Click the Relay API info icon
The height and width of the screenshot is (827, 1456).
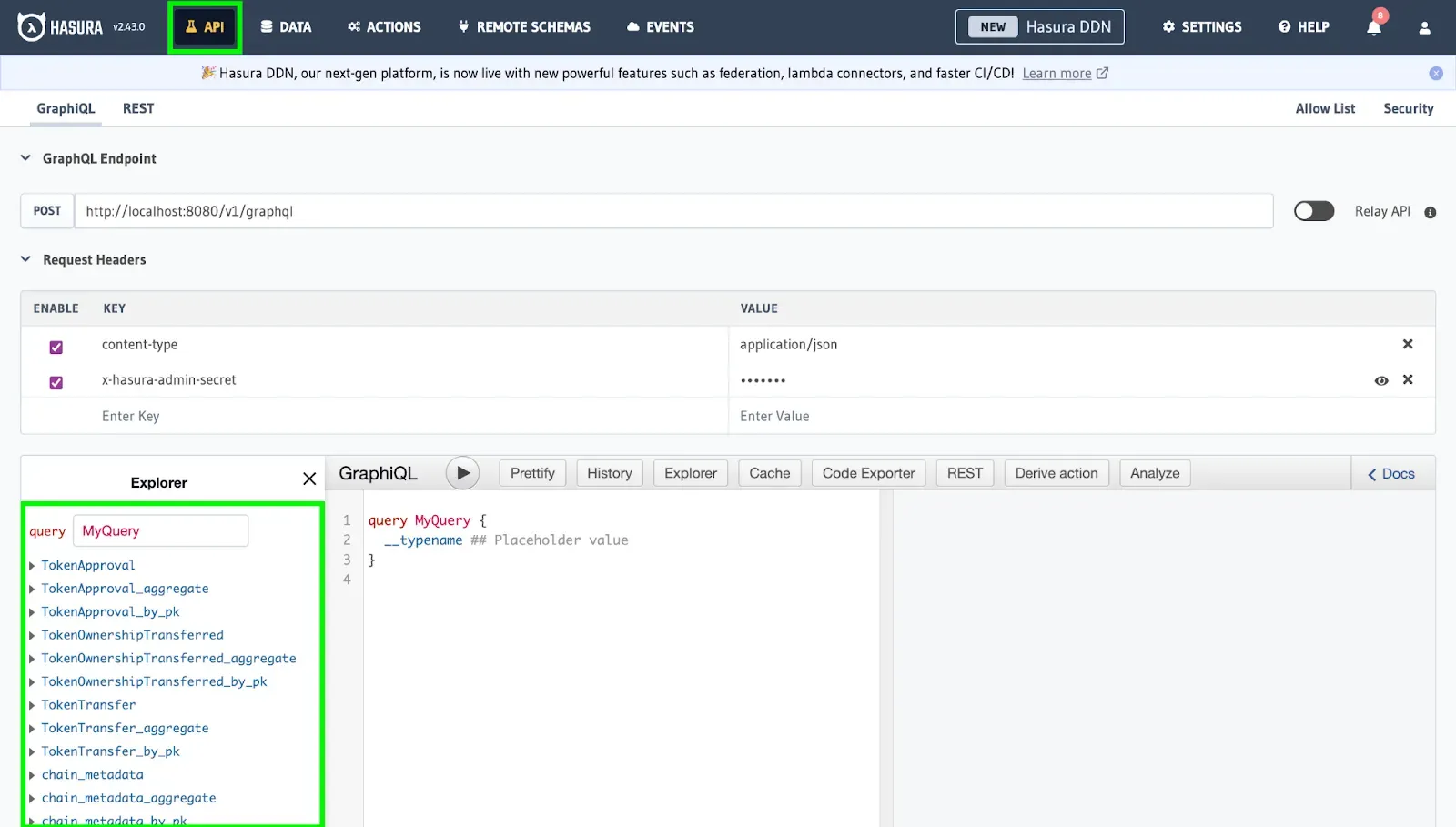[1431, 213]
